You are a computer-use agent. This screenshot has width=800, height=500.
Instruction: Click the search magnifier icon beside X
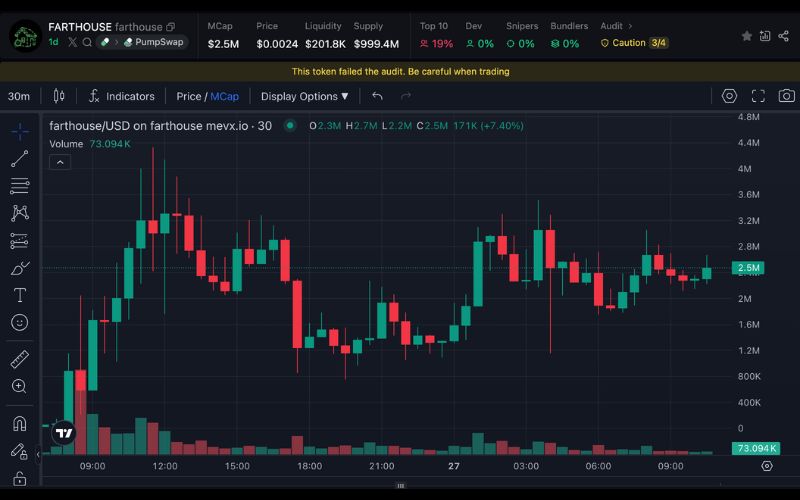pyautogui.click(x=87, y=42)
